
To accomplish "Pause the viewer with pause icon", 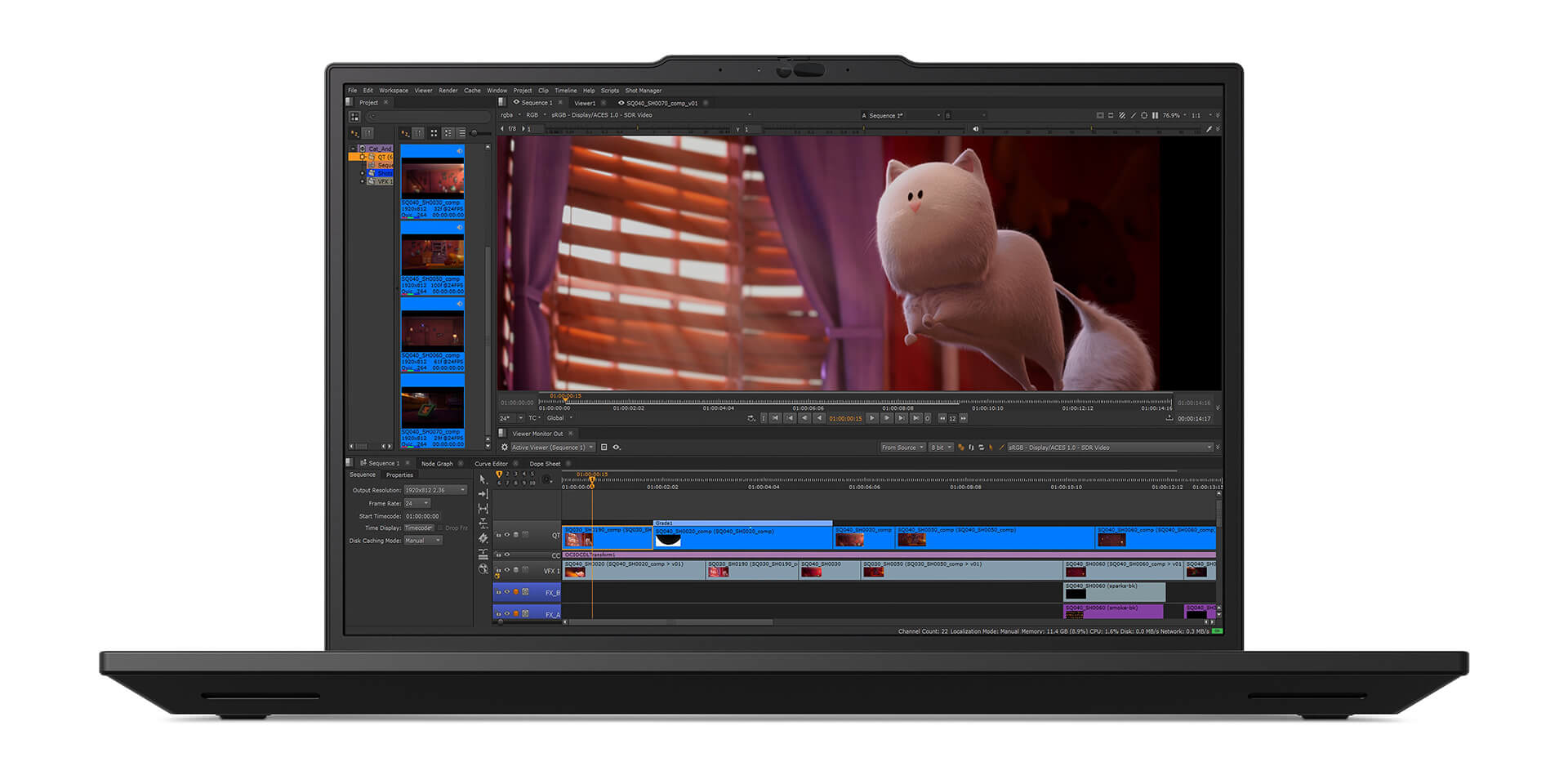I will pos(1155,116).
